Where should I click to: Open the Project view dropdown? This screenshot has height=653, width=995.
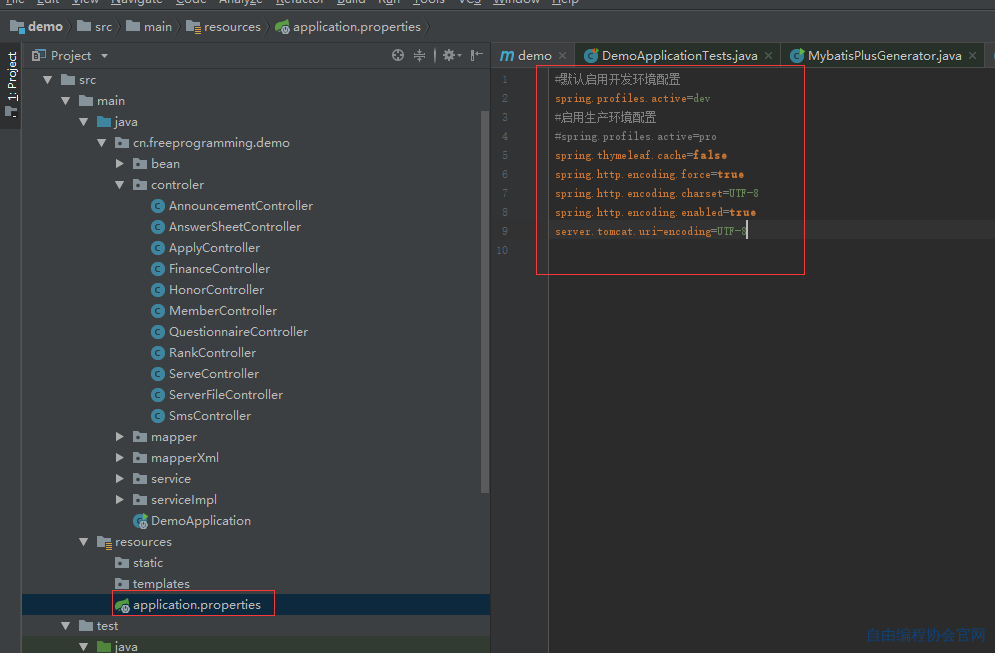104,56
